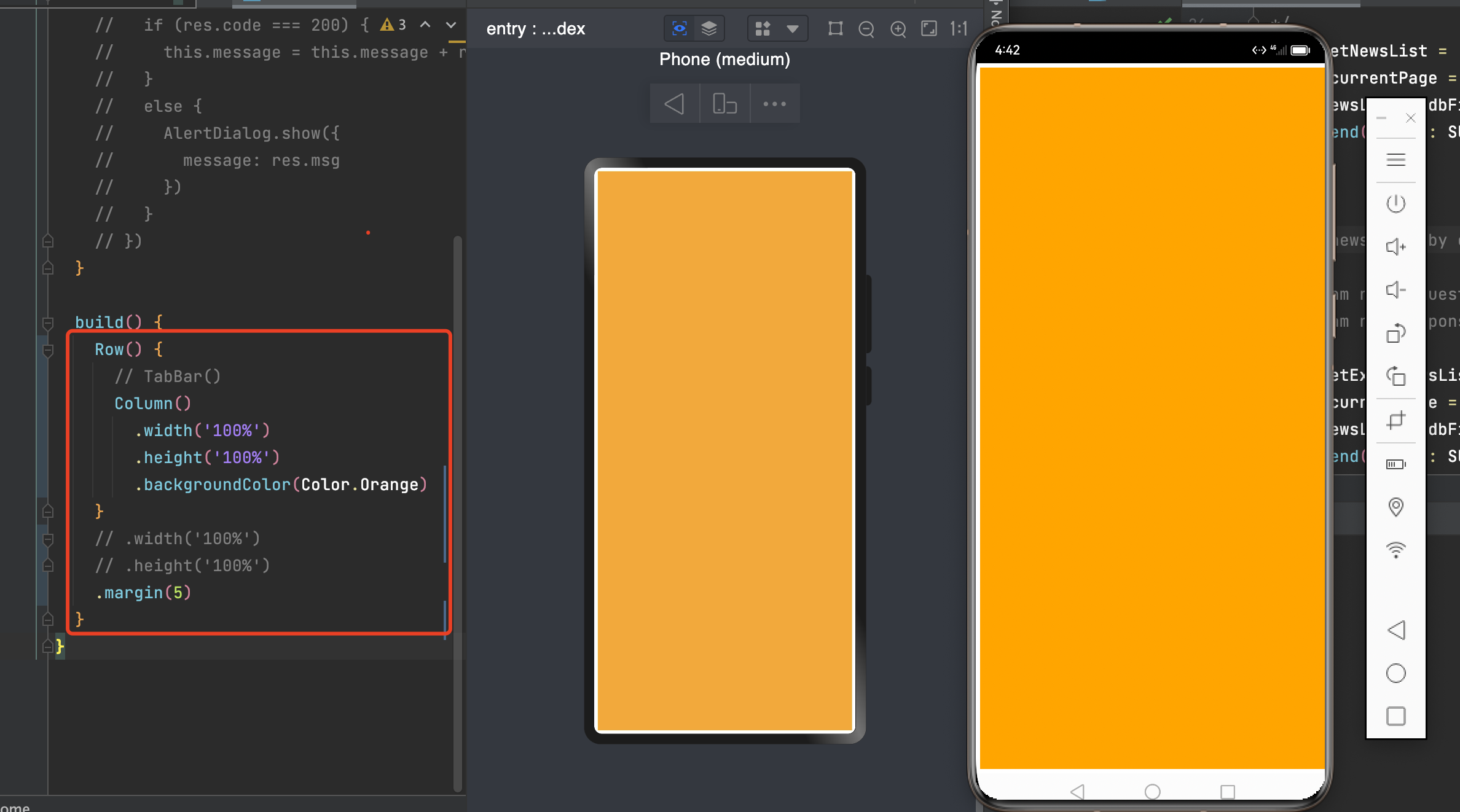This screenshot has height=812, width=1460.
Task: Tap home button on emulator phone screen
Action: (x=1153, y=791)
